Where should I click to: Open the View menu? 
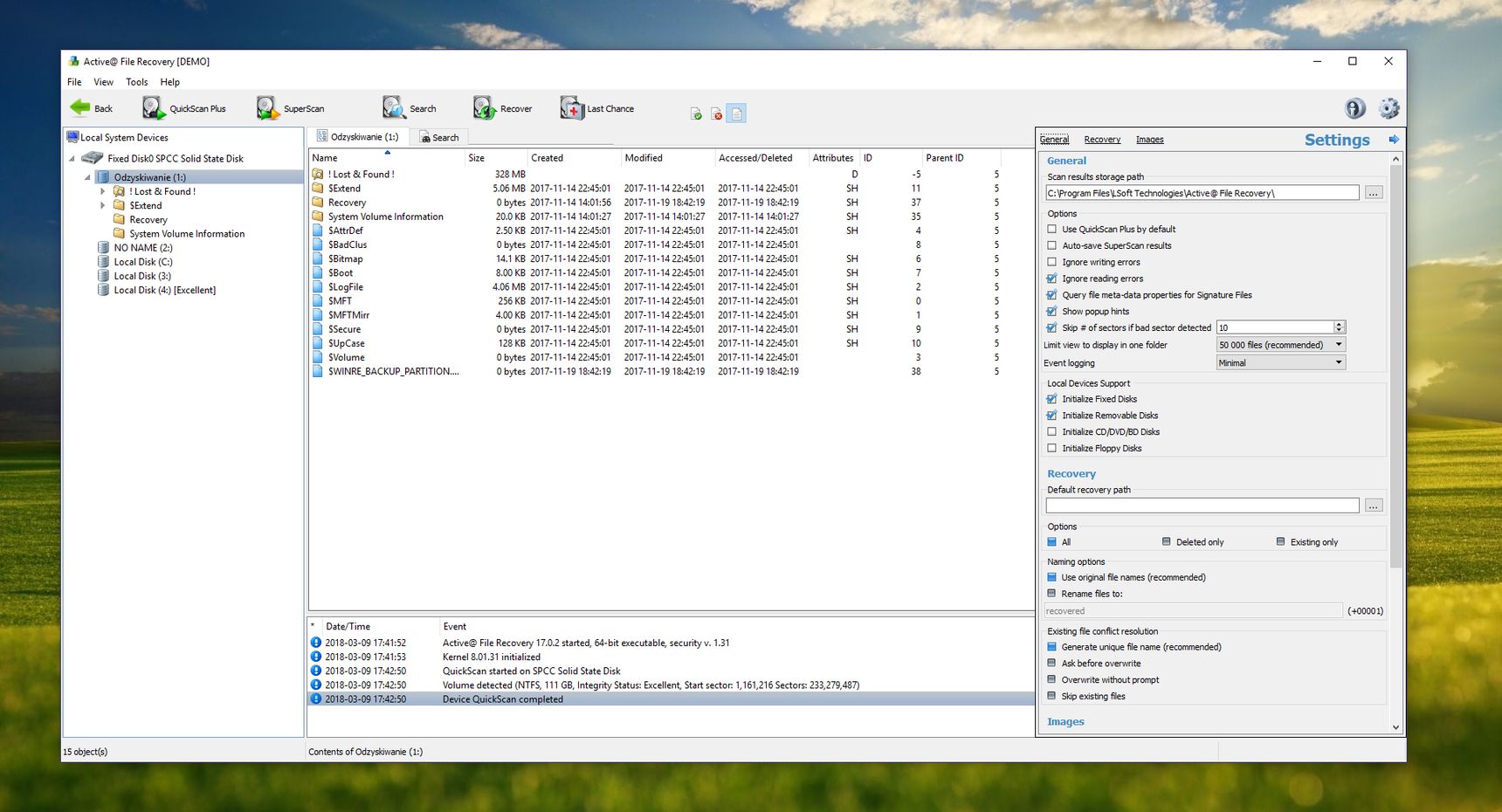pyautogui.click(x=104, y=82)
